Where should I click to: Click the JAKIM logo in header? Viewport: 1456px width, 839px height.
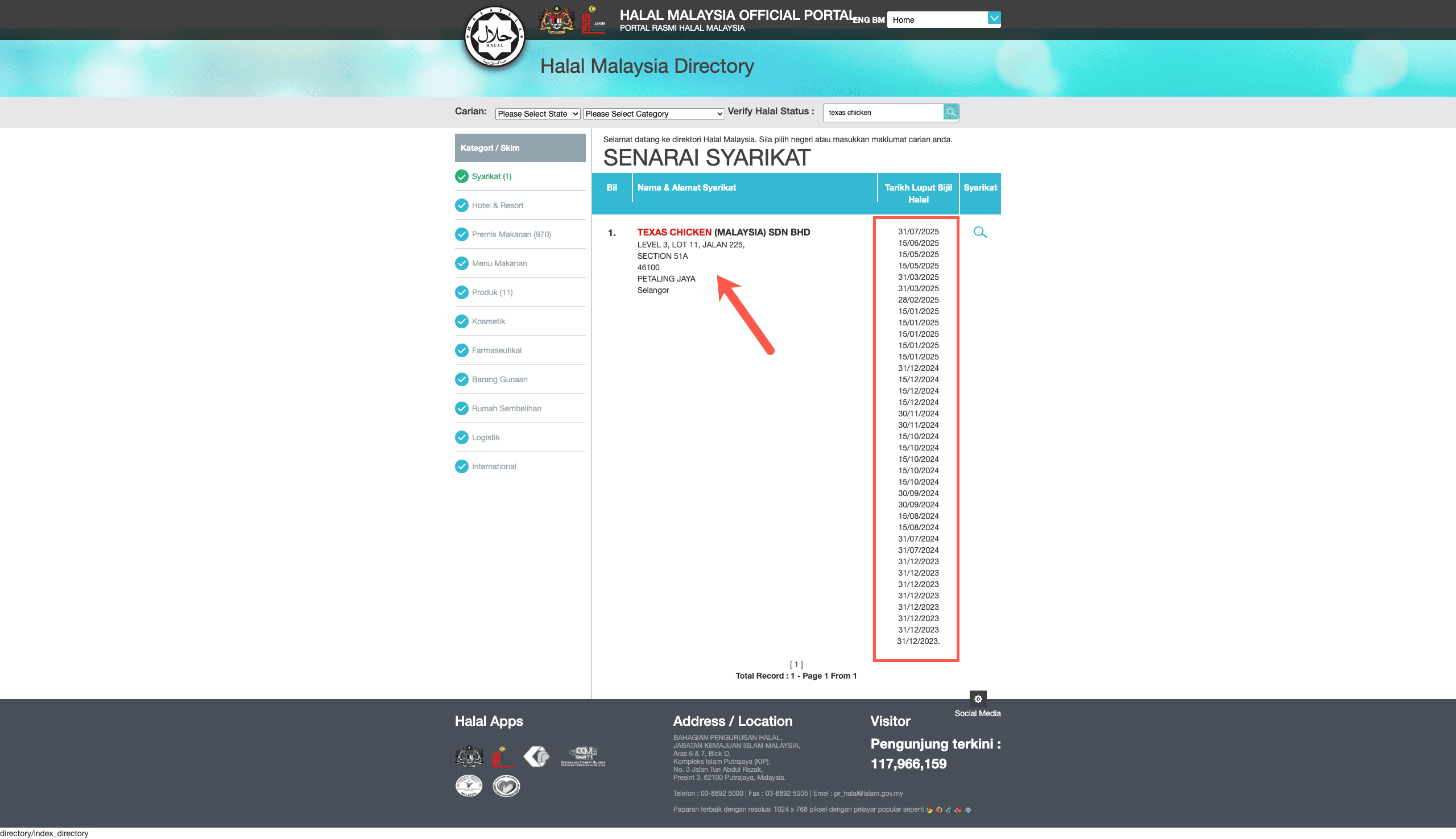[x=593, y=20]
